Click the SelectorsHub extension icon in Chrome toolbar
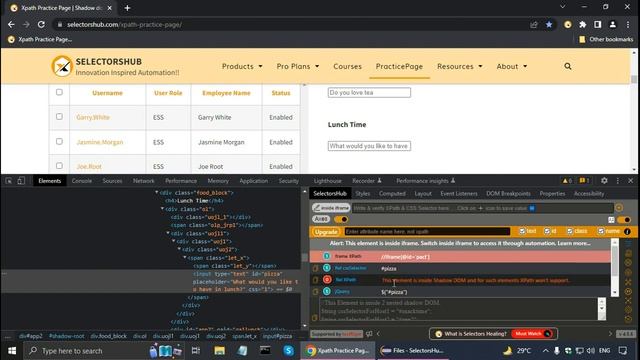Image resolution: width=640 pixels, height=360 pixels. [x=568, y=24]
